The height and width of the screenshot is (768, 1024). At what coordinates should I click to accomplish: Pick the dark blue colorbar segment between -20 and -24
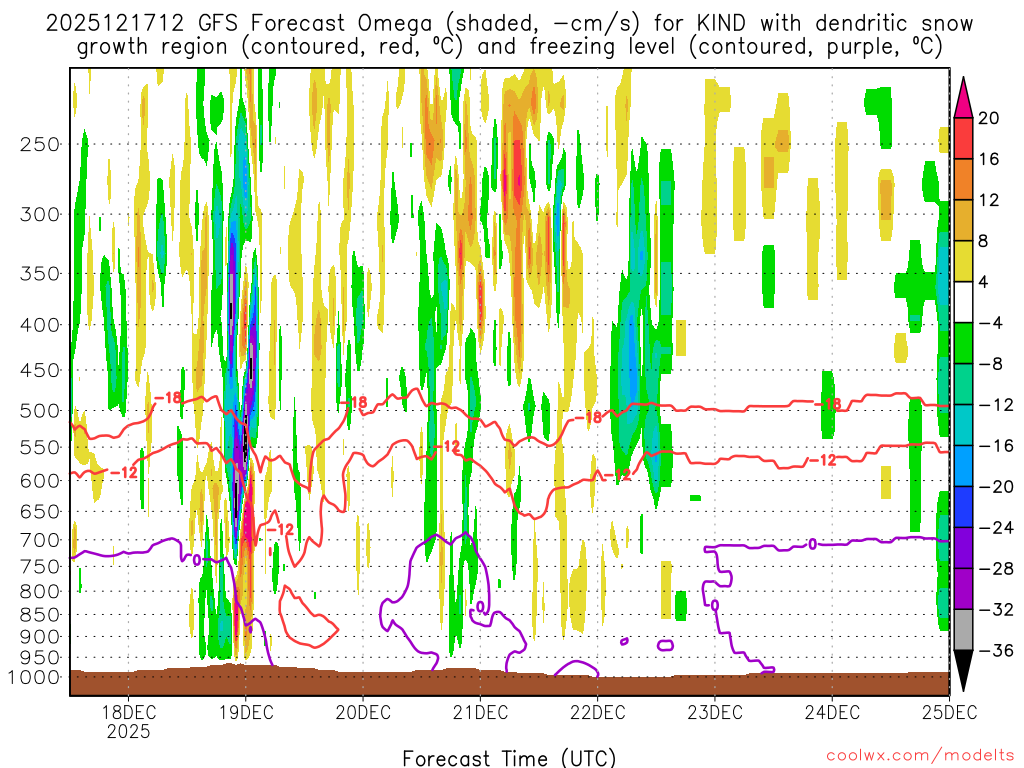[963, 507]
